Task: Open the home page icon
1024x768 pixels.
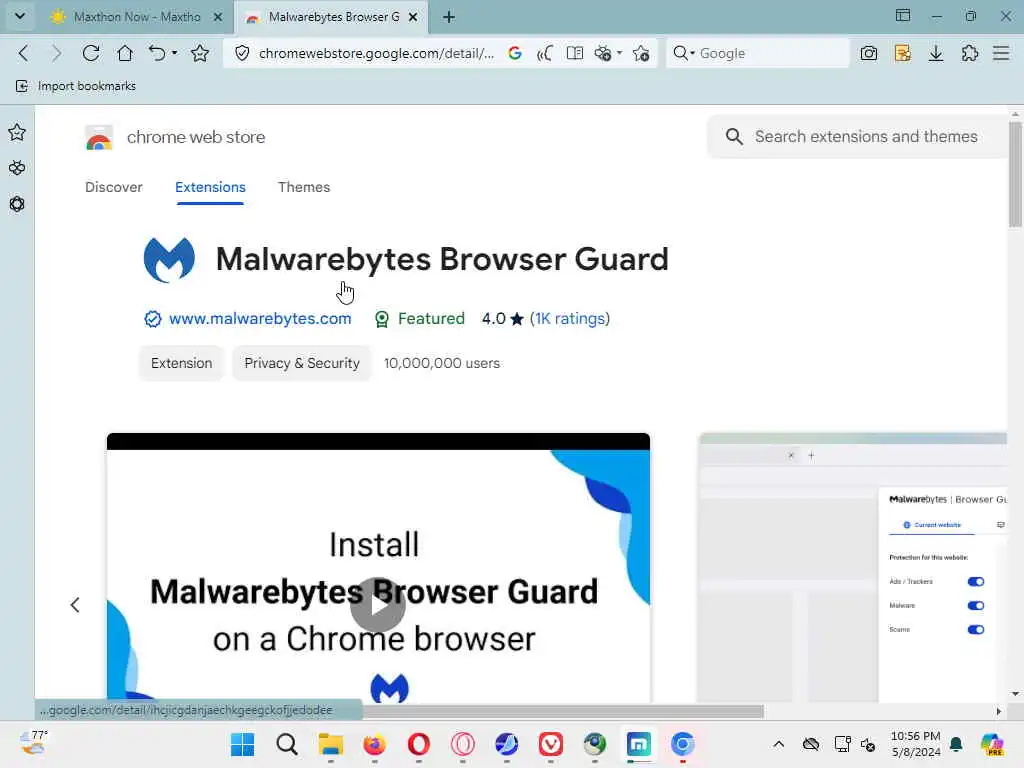Action: [125, 53]
